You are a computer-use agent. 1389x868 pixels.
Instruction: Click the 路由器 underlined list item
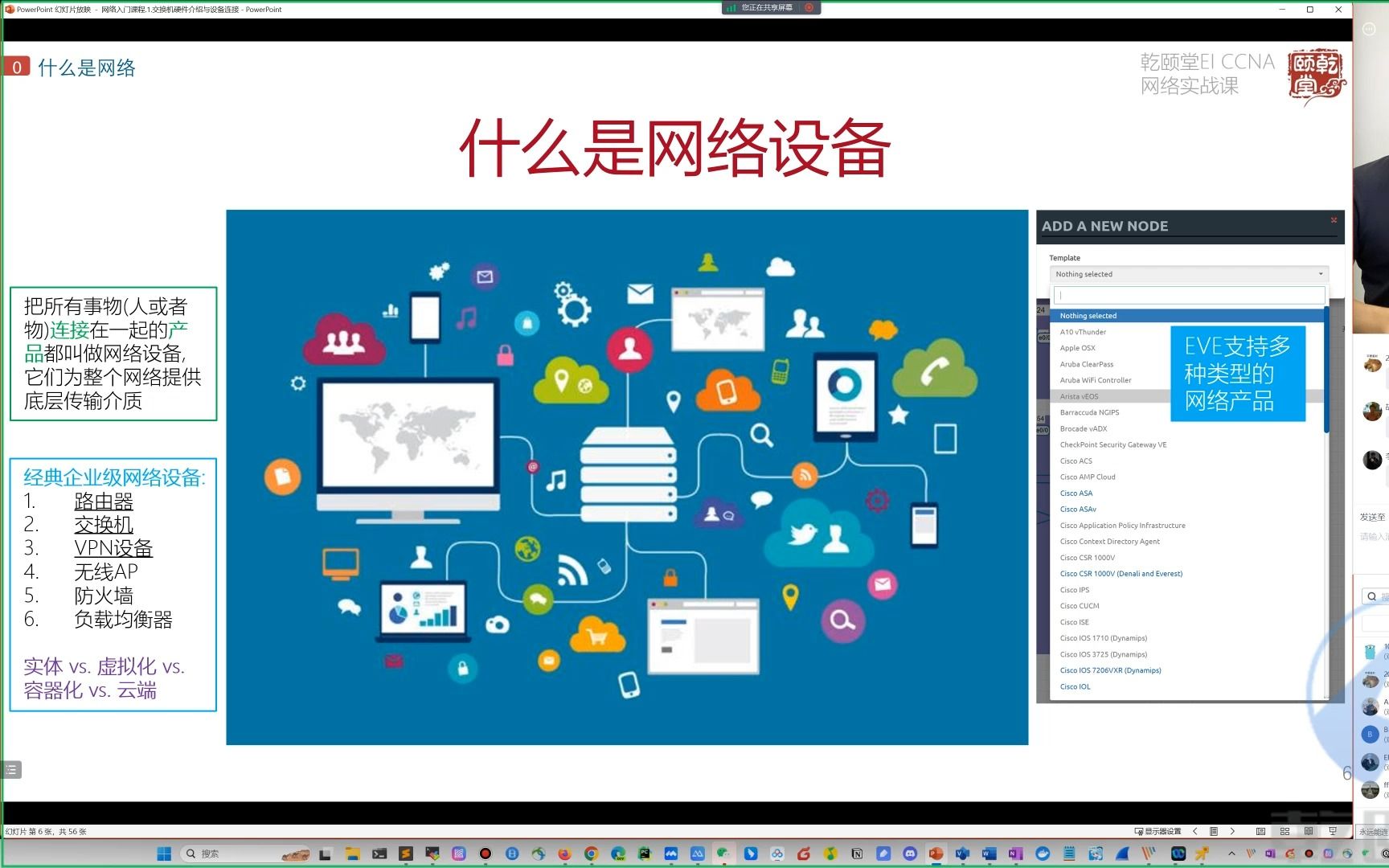(x=104, y=502)
